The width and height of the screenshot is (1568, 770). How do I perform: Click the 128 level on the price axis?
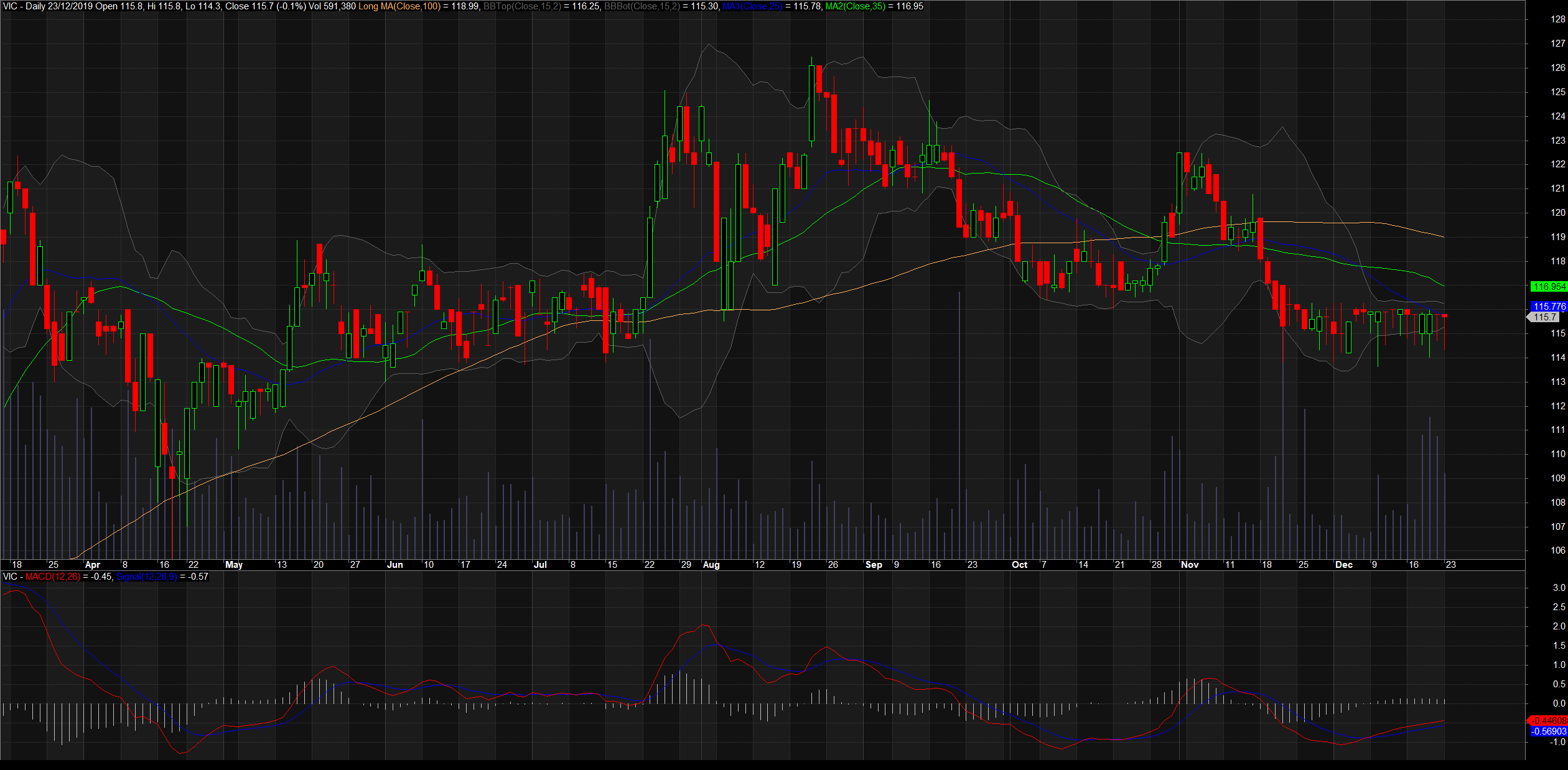pyautogui.click(x=1557, y=19)
